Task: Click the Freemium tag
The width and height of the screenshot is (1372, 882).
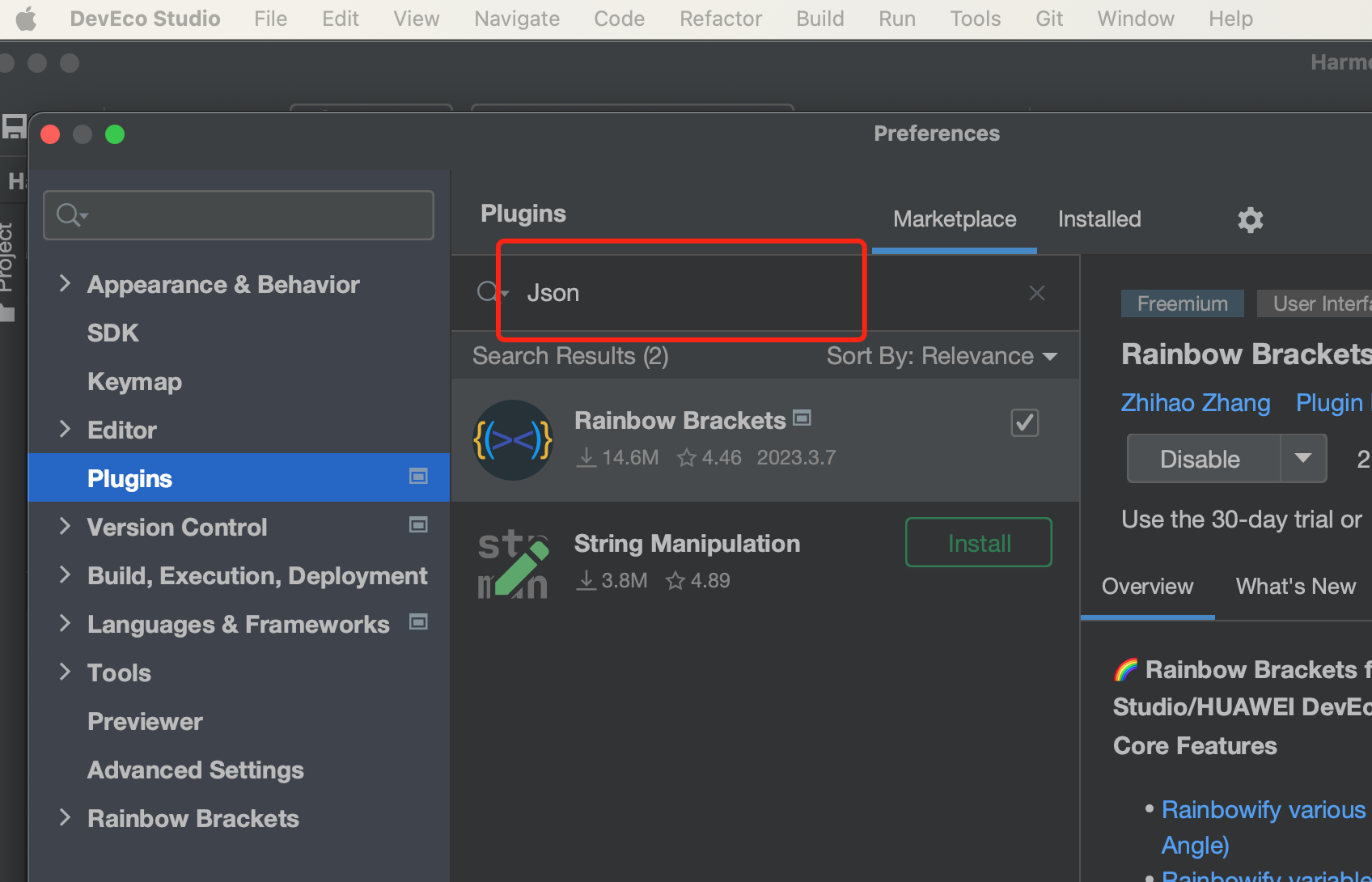Action: pyautogui.click(x=1182, y=303)
